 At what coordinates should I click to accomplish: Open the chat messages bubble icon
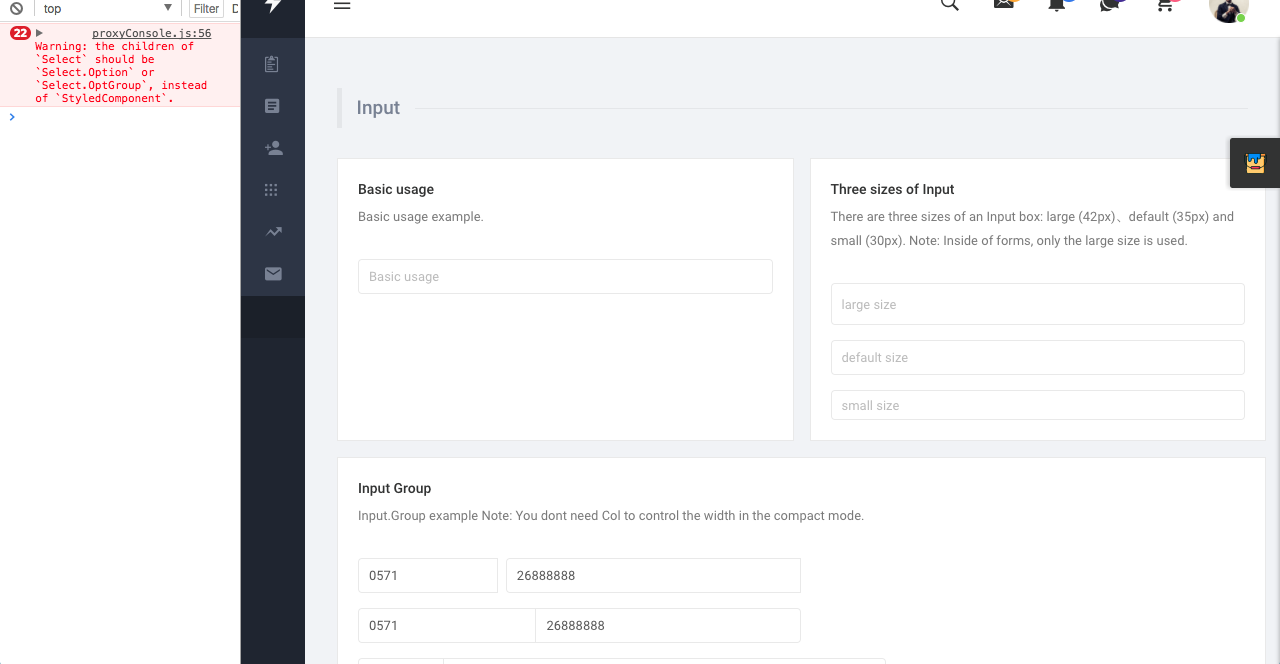click(1109, 4)
